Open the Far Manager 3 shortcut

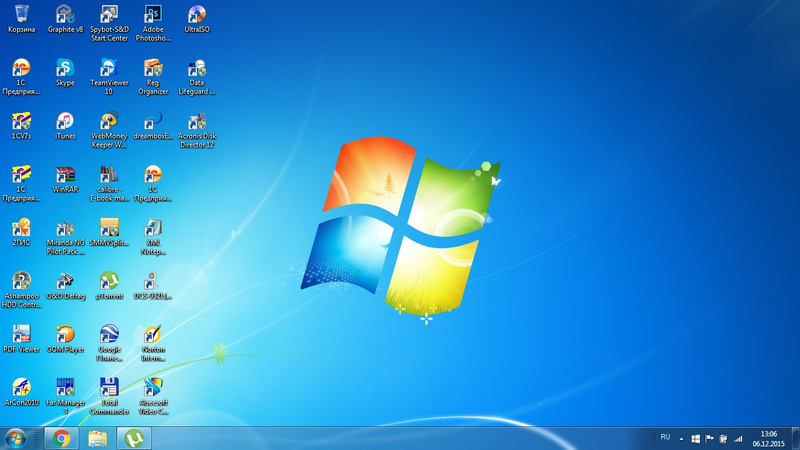pyautogui.click(x=65, y=388)
